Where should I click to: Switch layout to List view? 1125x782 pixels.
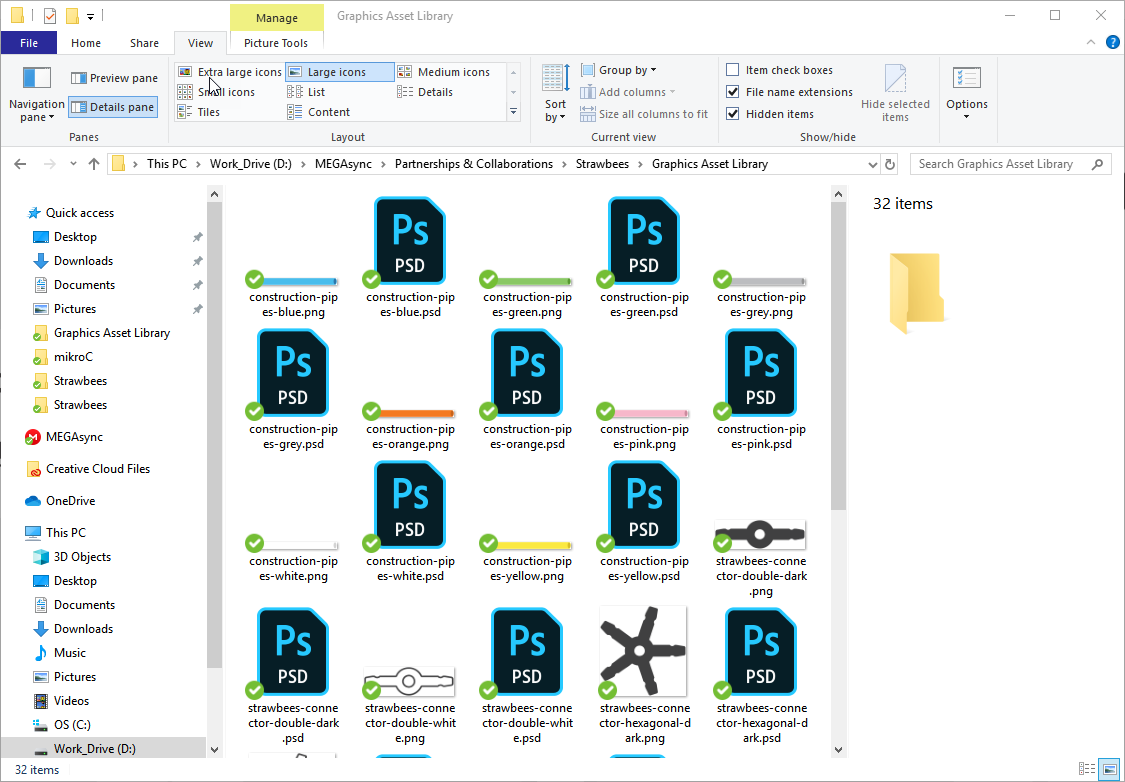306,92
